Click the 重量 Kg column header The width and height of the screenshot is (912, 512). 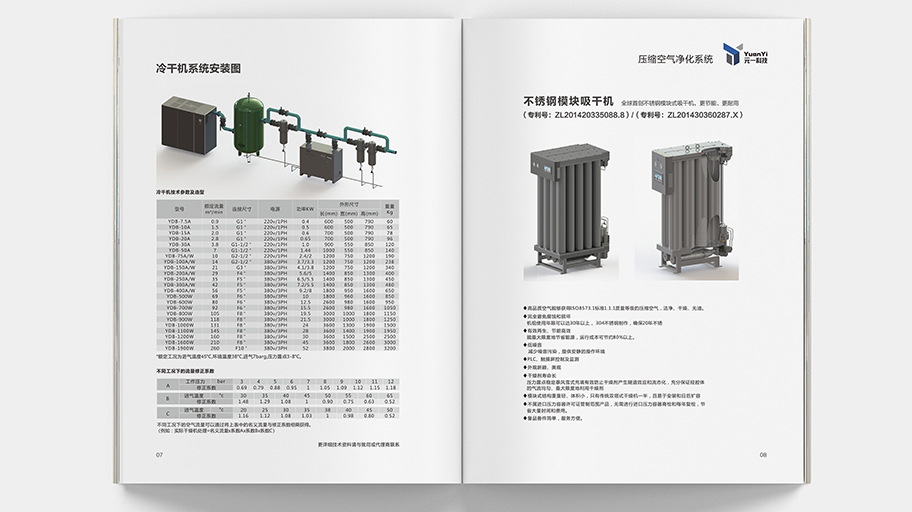click(x=390, y=209)
